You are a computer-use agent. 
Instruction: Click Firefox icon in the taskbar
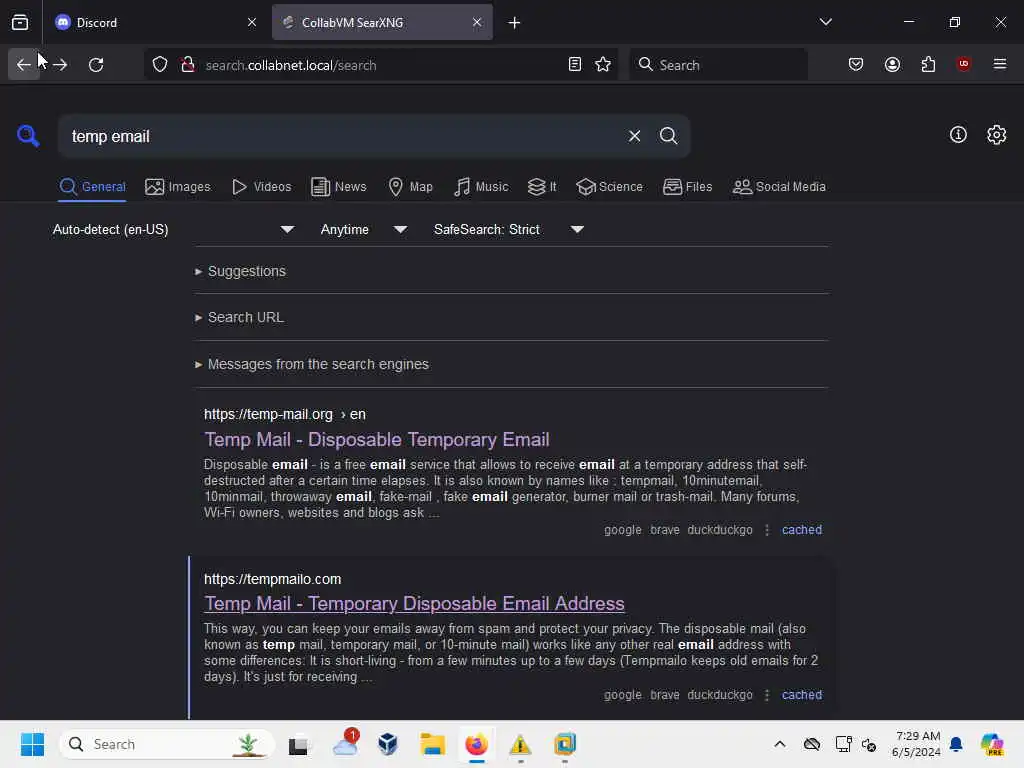[x=476, y=744]
